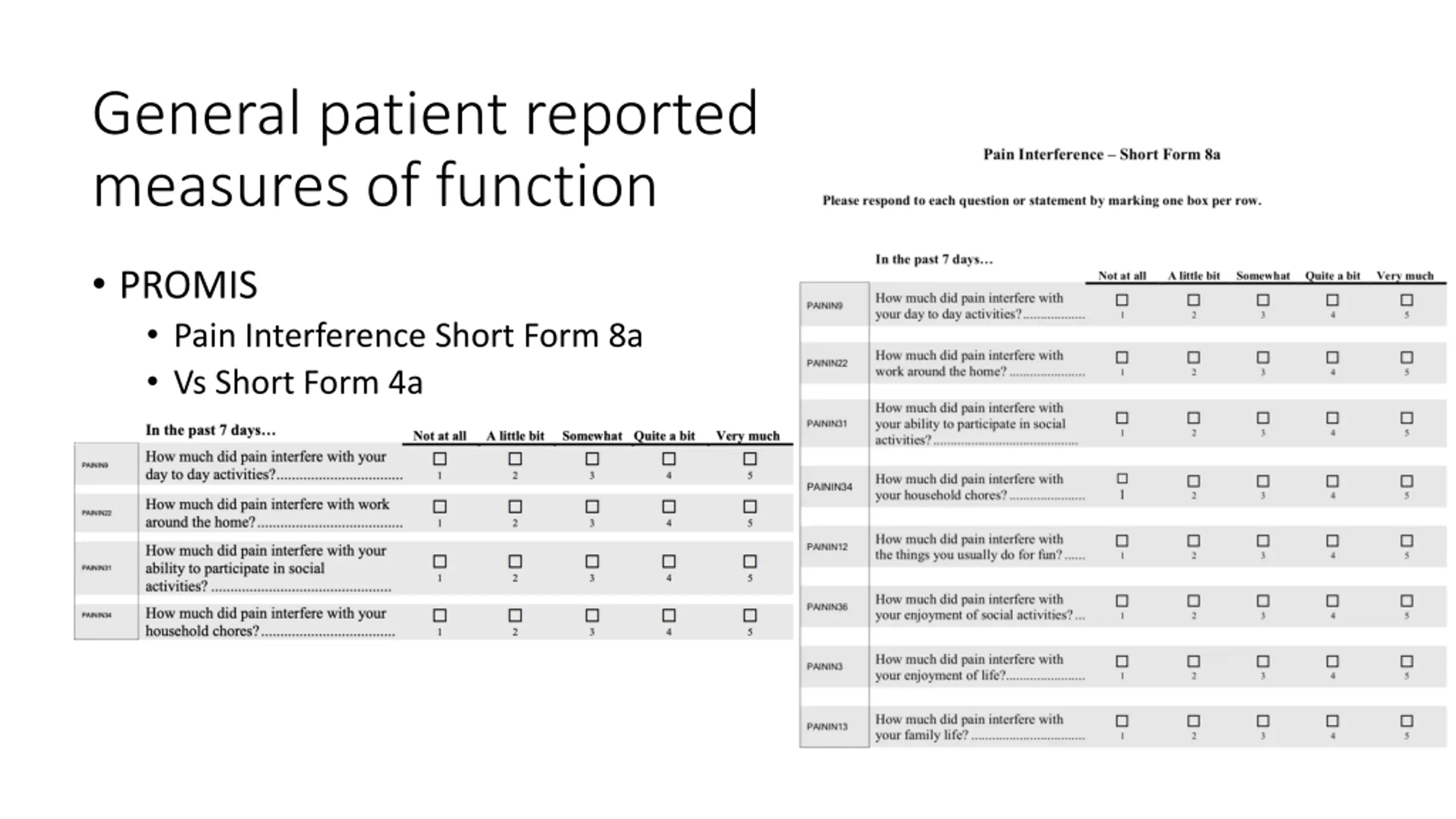
Task: Select the 'Pain Interference Short Form 8a' bullet
Action: 408,335
